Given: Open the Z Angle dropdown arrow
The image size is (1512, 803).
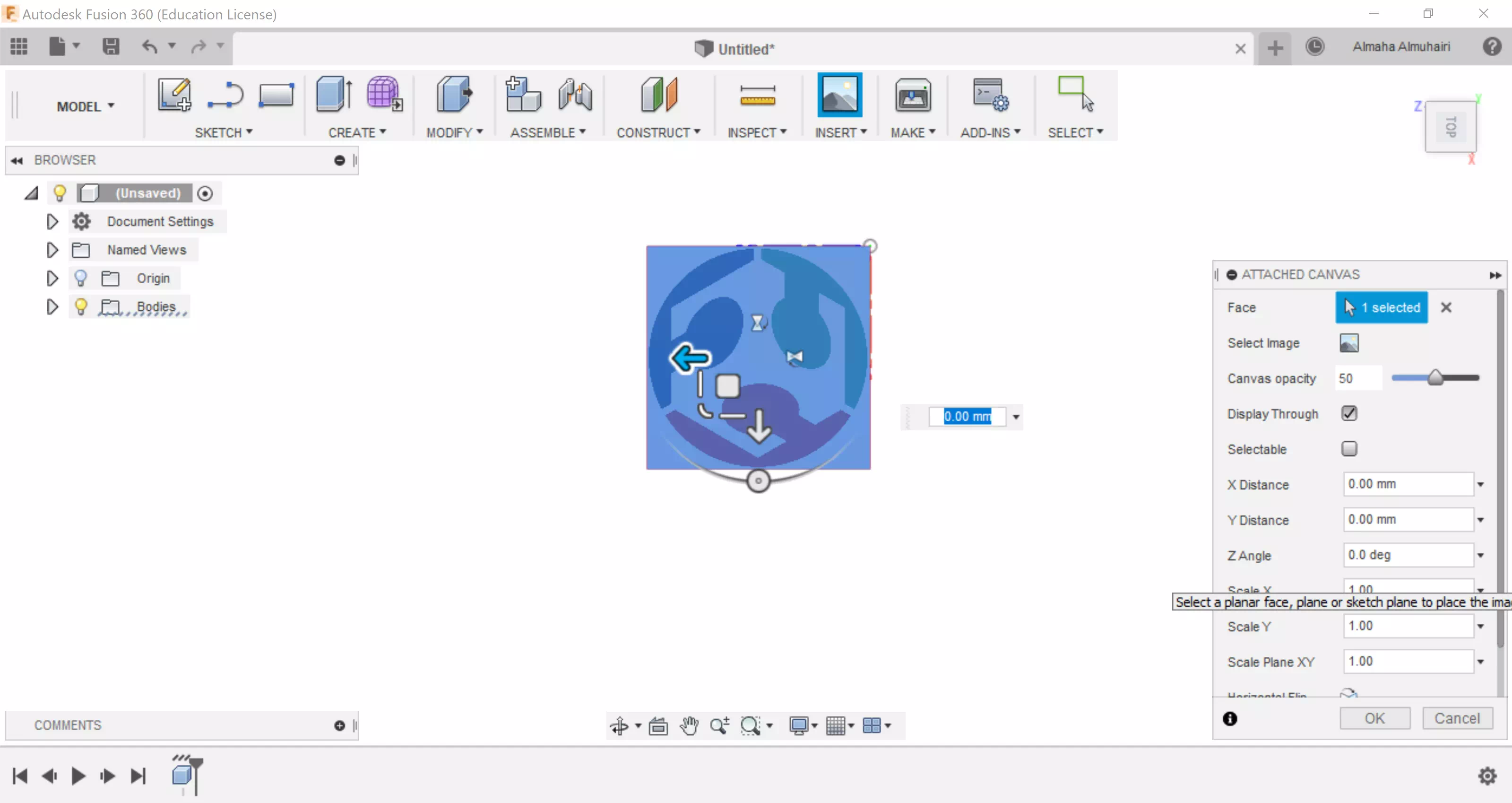Looking at the screenshot, I should click(1480, 555).
